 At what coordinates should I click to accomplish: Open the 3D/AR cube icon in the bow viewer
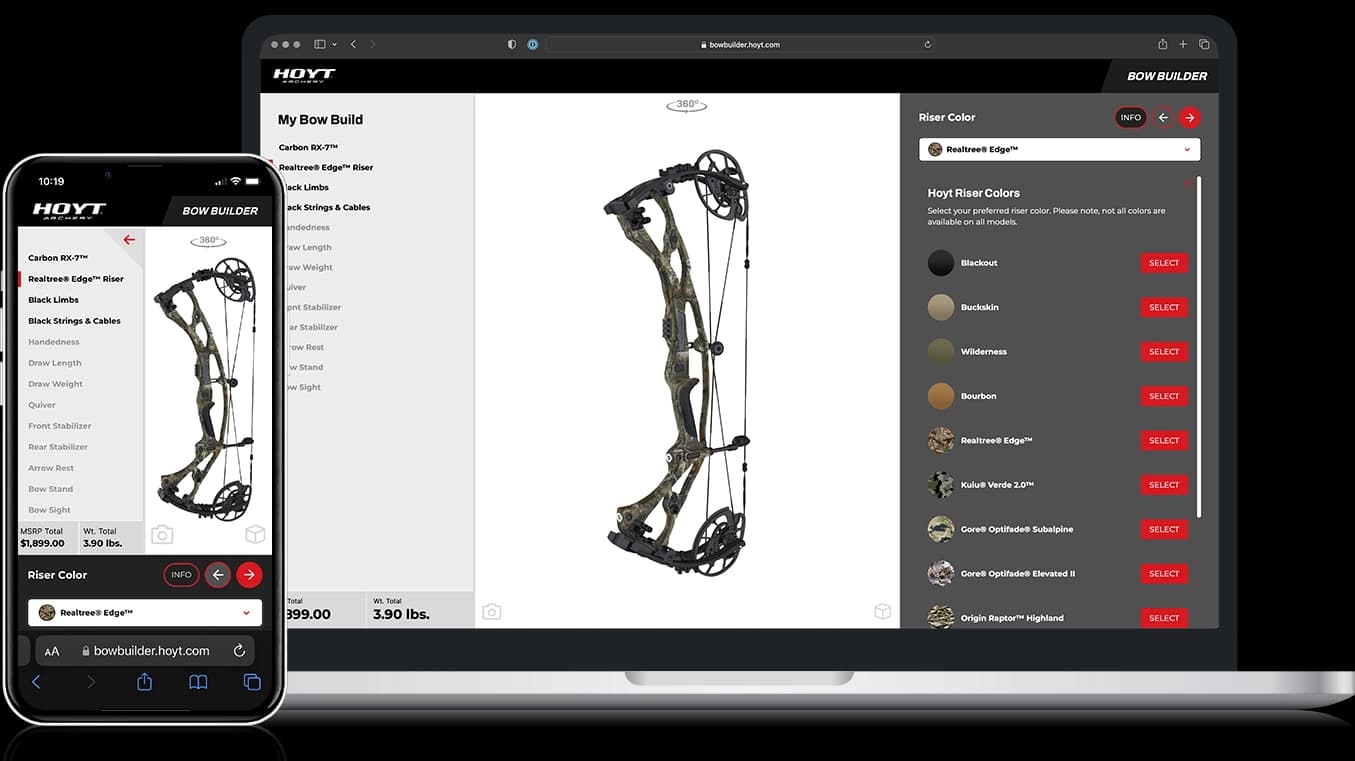coord(883,610)
